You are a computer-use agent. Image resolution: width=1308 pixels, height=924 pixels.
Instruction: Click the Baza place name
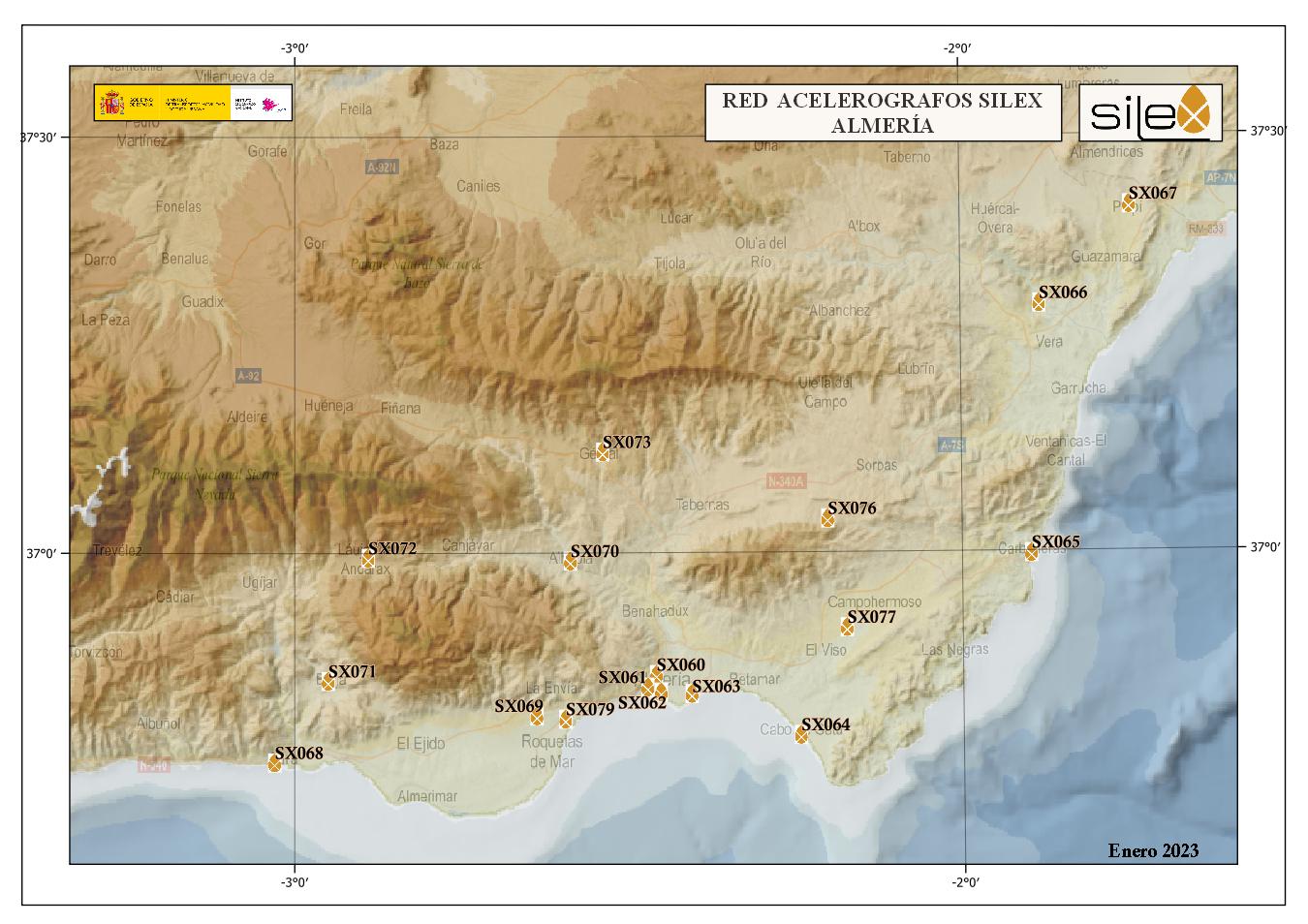444,144
